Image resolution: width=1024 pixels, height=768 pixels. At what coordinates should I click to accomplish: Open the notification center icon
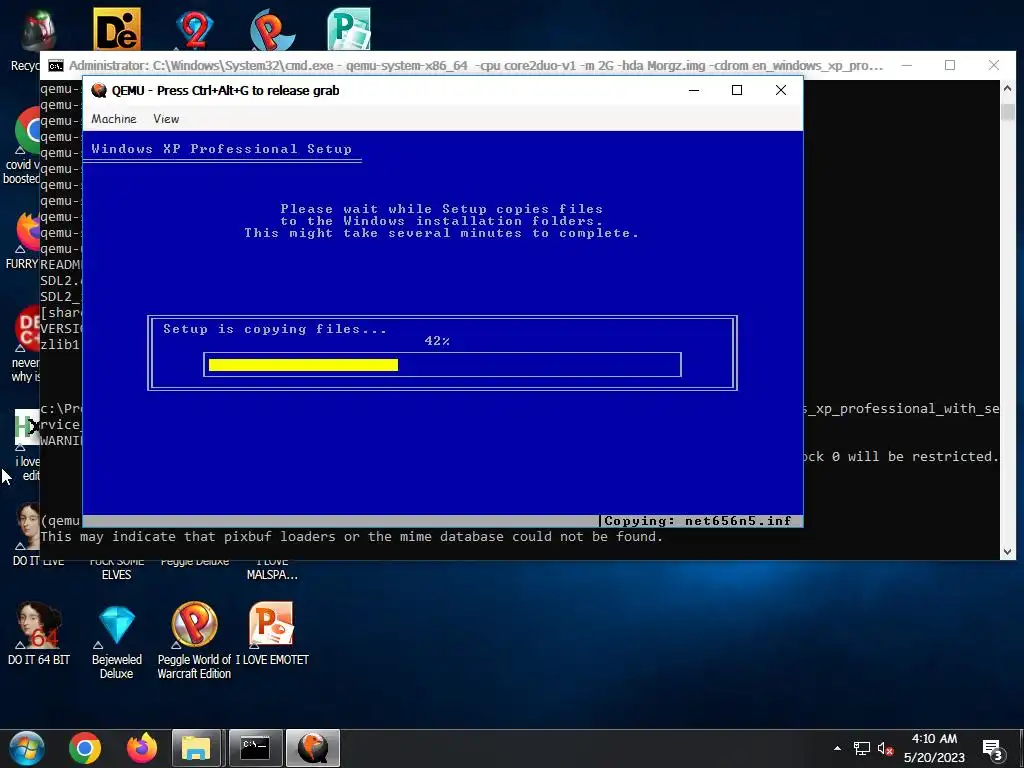point(992,750)
